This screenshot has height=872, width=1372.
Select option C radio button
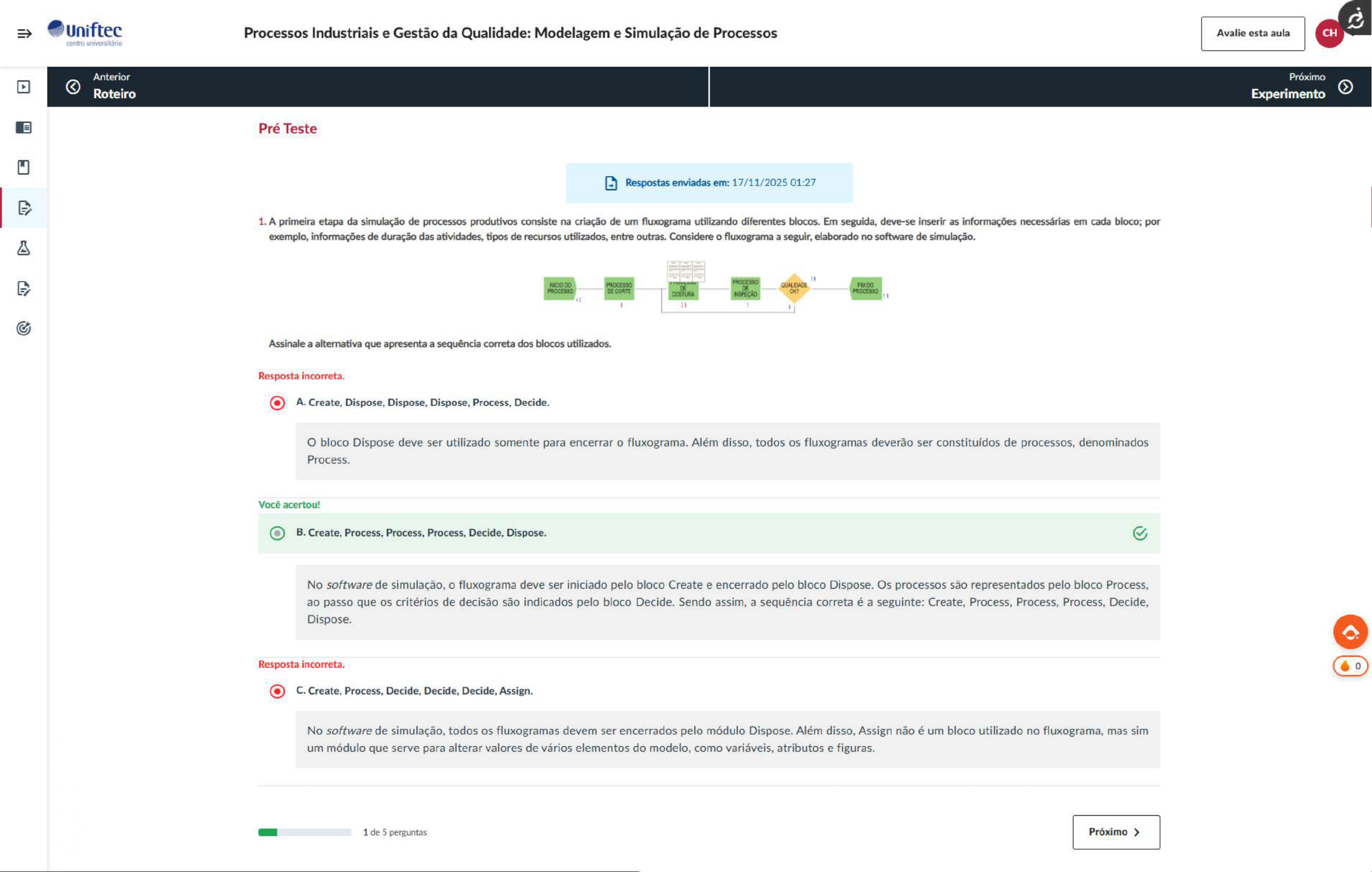tap(277, 691)
